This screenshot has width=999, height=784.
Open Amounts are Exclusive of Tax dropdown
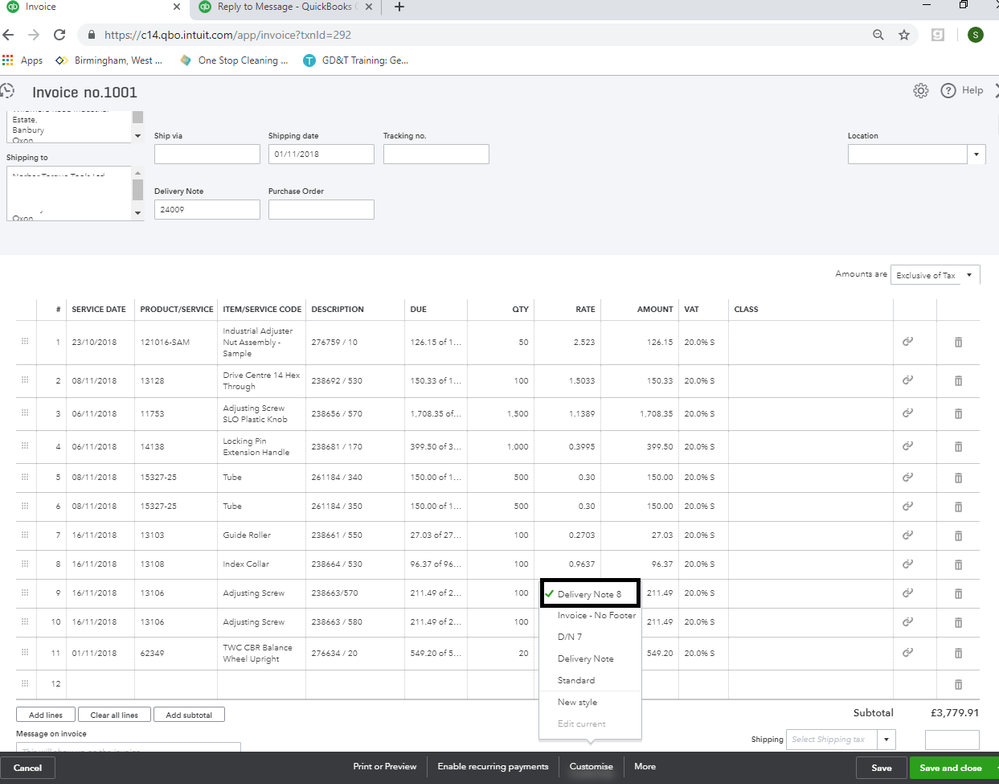[935, 275]
